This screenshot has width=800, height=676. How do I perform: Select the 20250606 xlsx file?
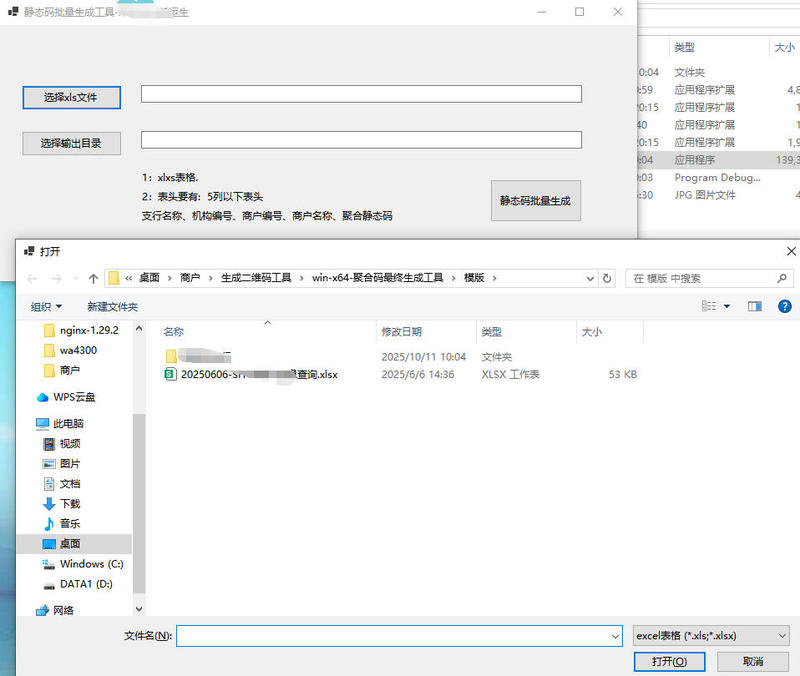coord(401,374)
